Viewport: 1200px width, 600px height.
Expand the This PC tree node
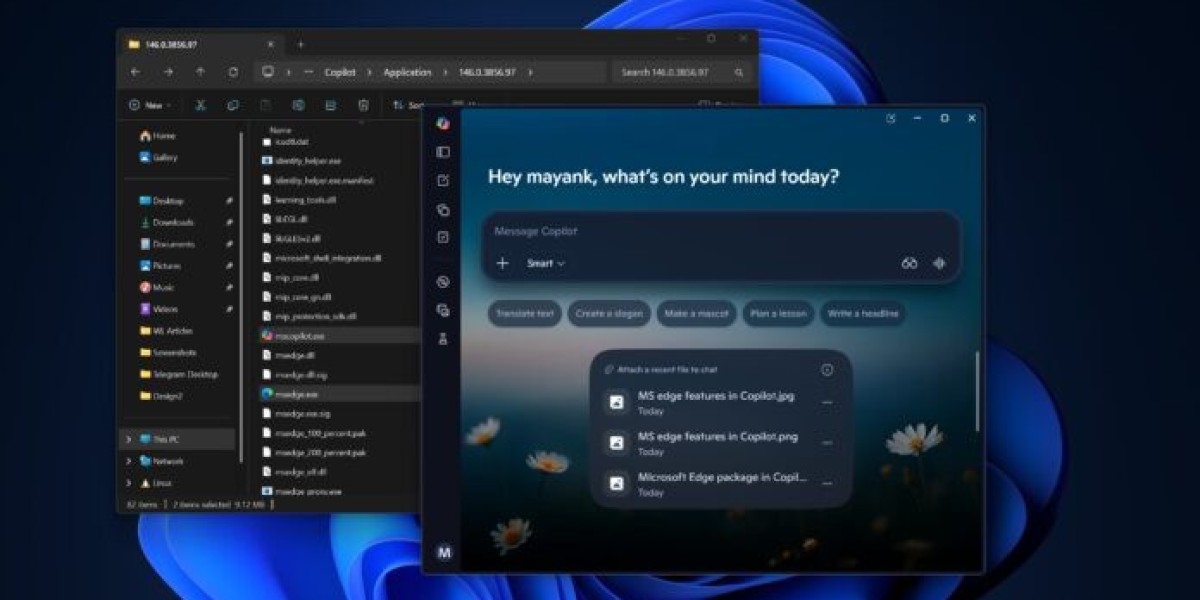(128, 439)
